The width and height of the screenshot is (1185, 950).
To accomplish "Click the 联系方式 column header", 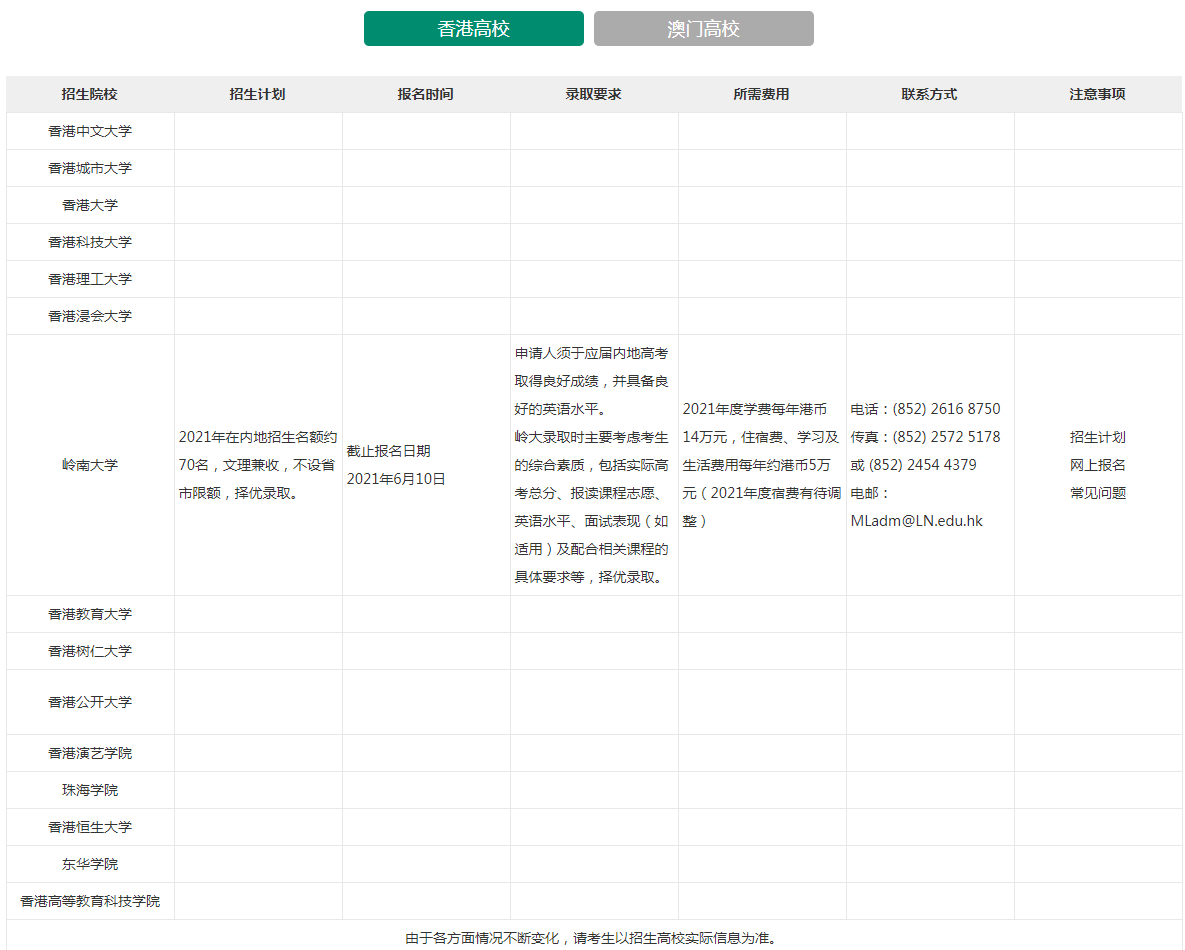I will point(930,94).
